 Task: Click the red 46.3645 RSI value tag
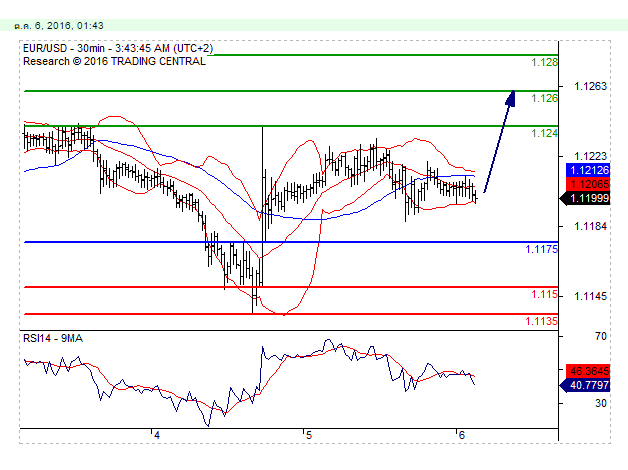588,371
